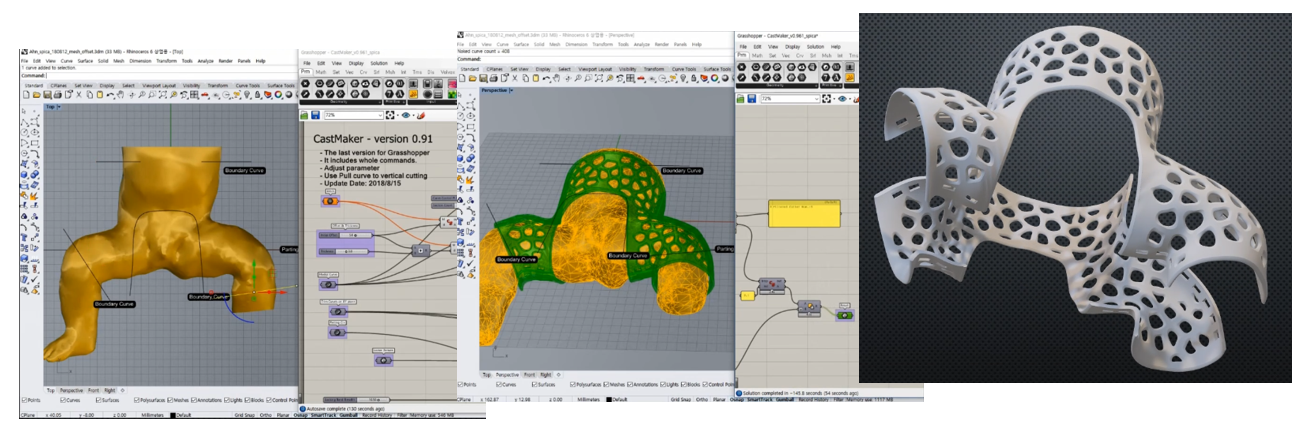
Task: Open Top viewport title dropdown arrow
Action: pos(59,107)
